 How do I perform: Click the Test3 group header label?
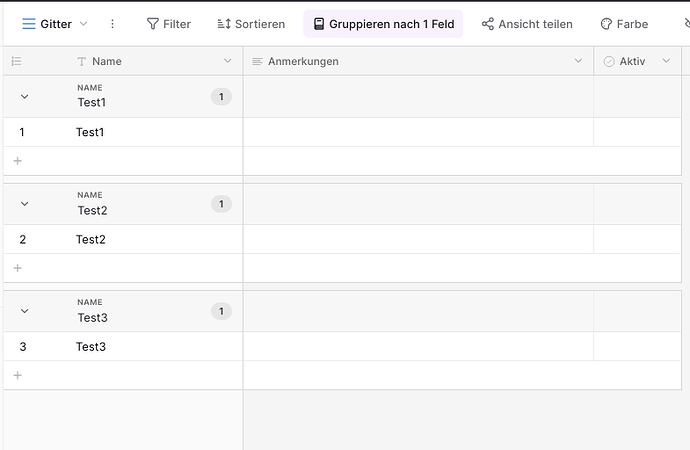(x=92, y=318)
